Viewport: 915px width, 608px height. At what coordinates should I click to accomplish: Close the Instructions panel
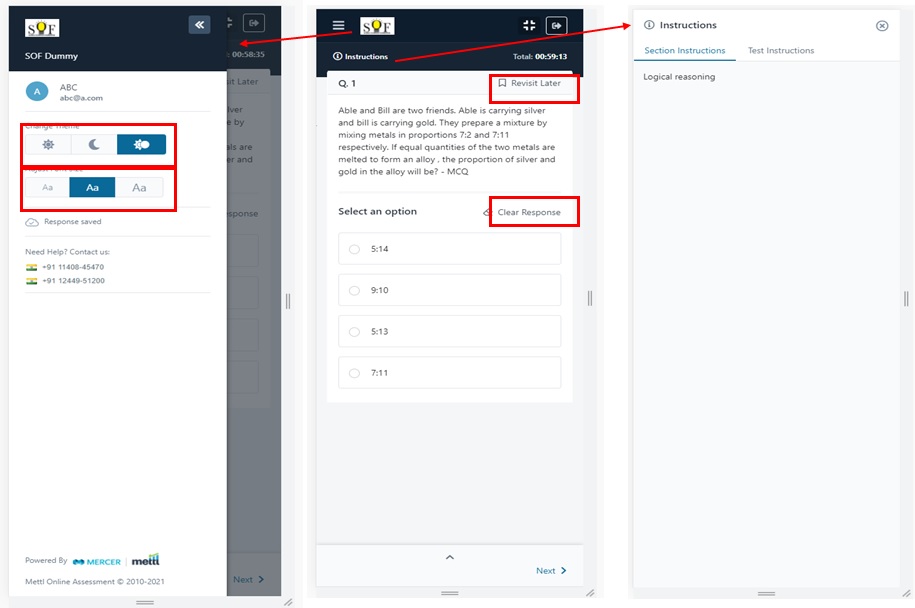(x=881, y=26)
